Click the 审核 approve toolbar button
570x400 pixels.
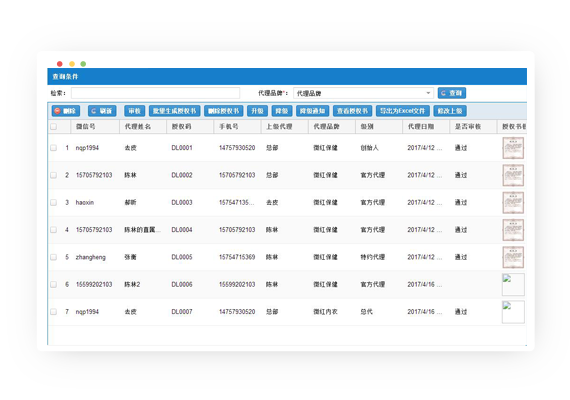(135, 111)
